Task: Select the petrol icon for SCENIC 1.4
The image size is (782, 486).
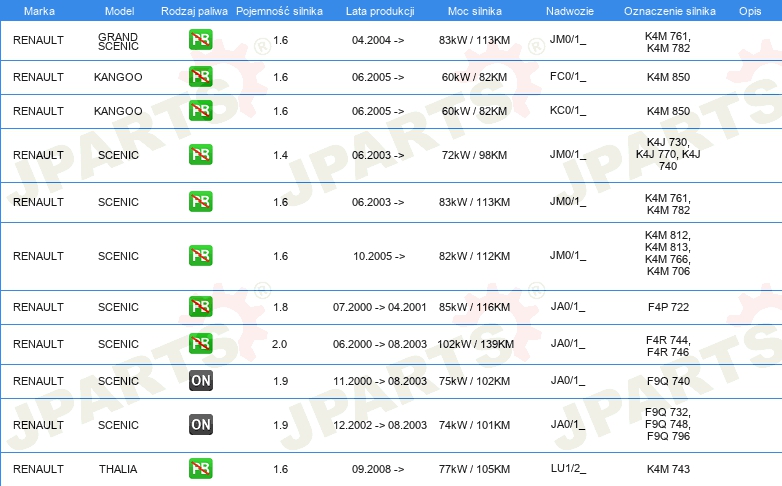Action: (200, 155)
